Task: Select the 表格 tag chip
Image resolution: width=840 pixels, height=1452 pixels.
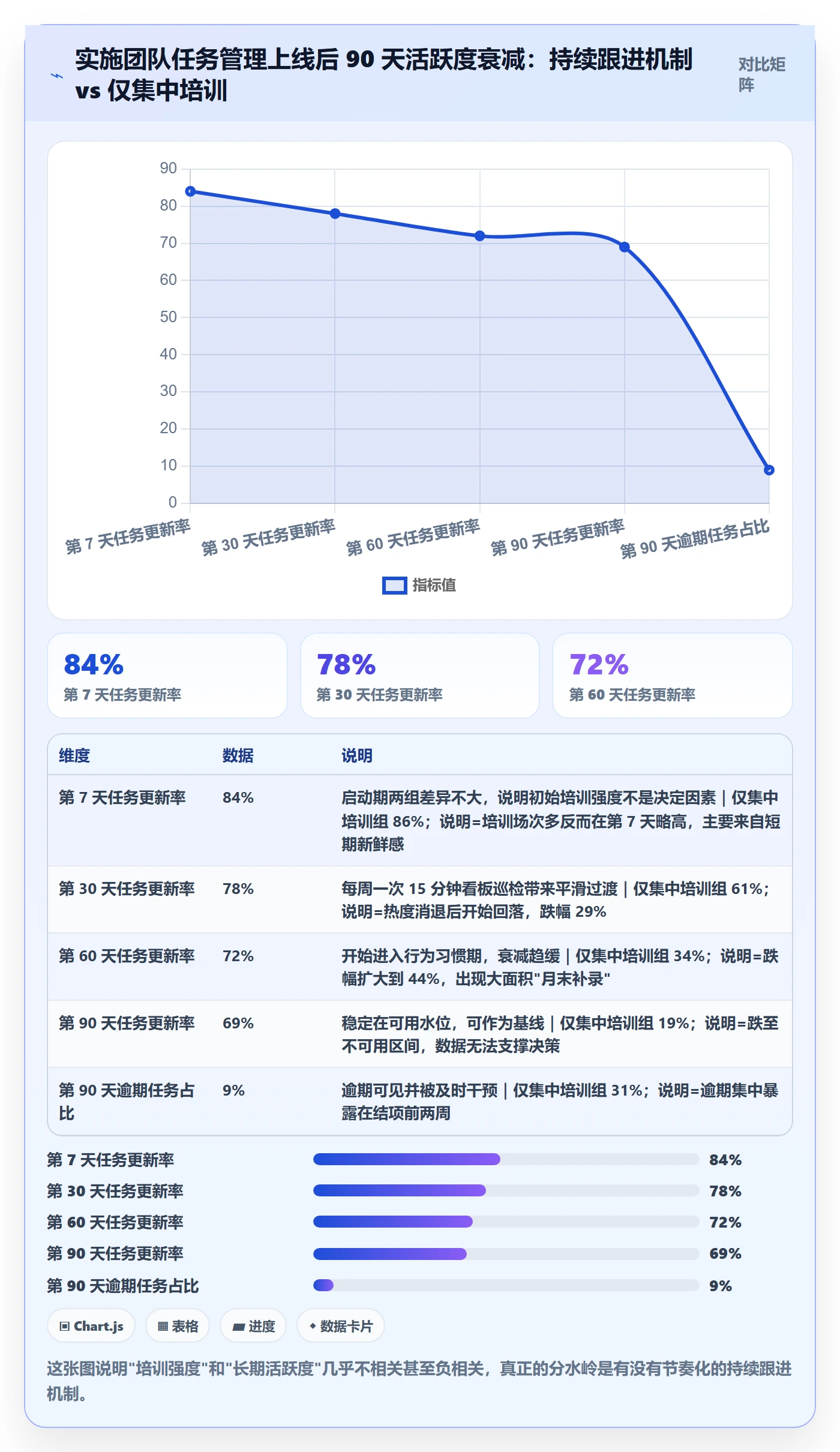Action: (x=178, y=1326)
